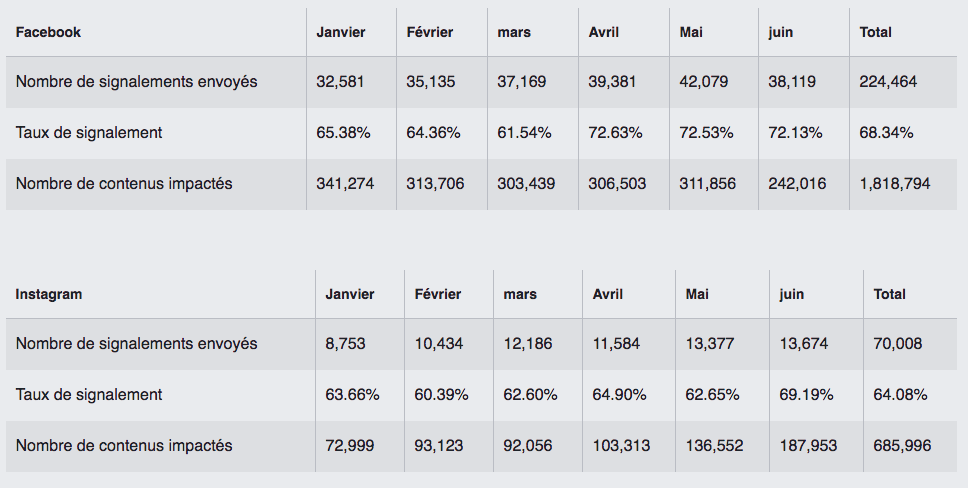Select Facebook total contenus 1,818,794

pyautogui.click(x=895, y=184)
